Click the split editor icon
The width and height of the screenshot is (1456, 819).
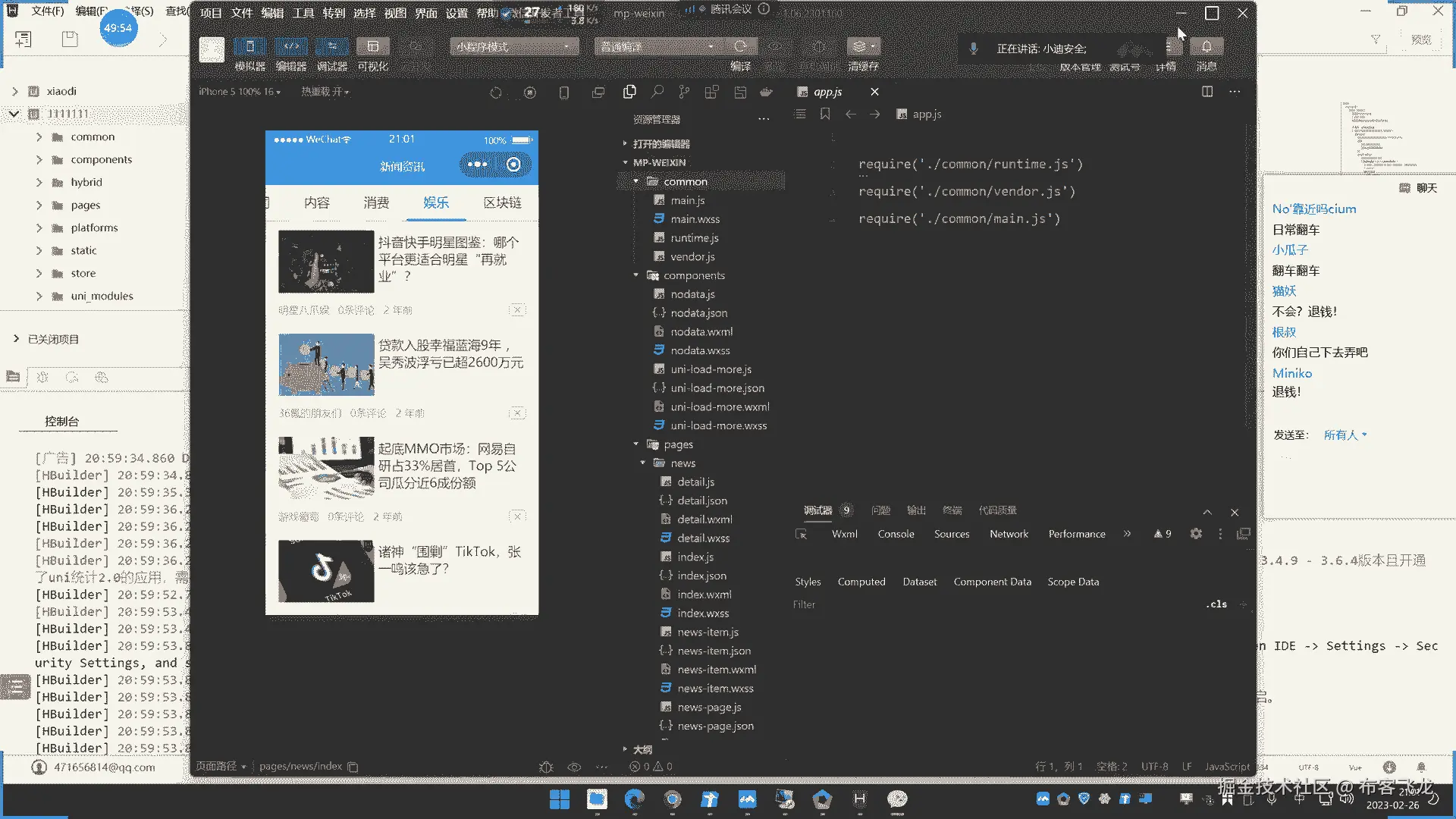1207,92
